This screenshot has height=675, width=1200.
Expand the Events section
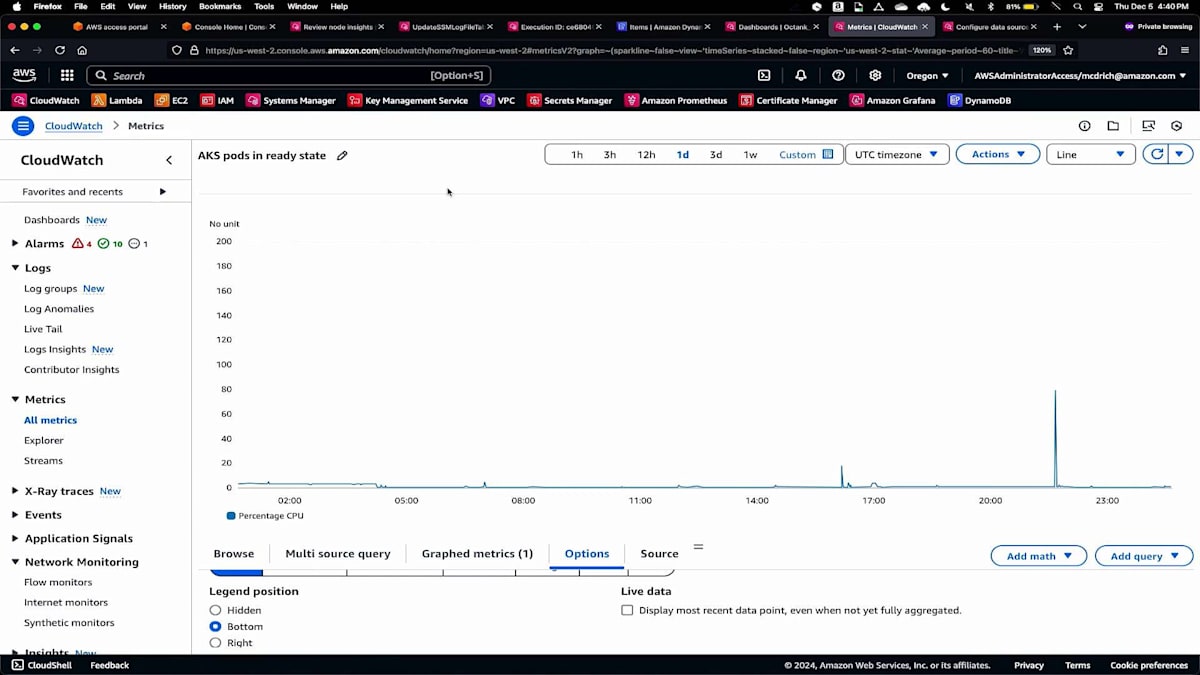(x=15, y=515)
